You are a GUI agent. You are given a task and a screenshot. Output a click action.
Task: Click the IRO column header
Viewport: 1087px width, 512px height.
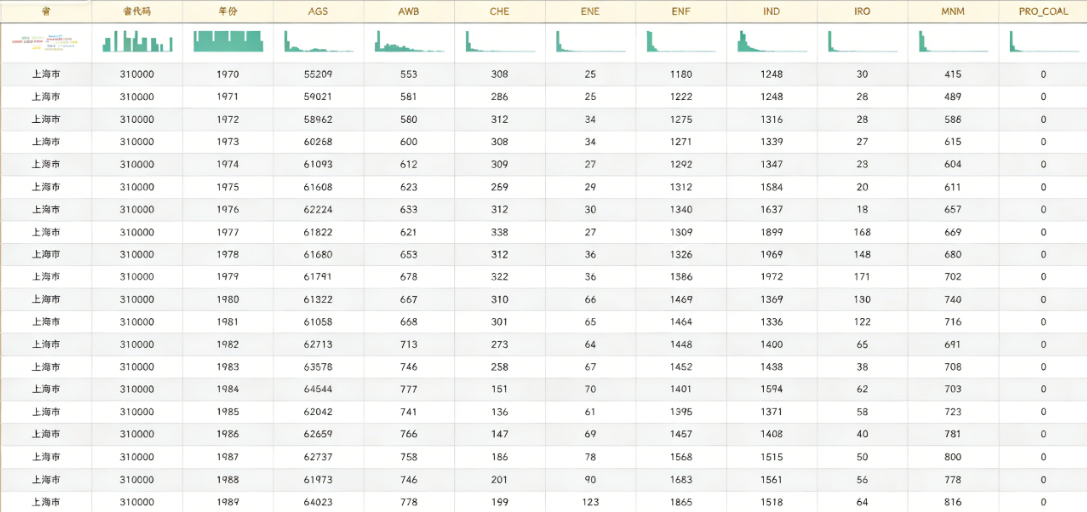pyautogui.click(x=862, y=11)
